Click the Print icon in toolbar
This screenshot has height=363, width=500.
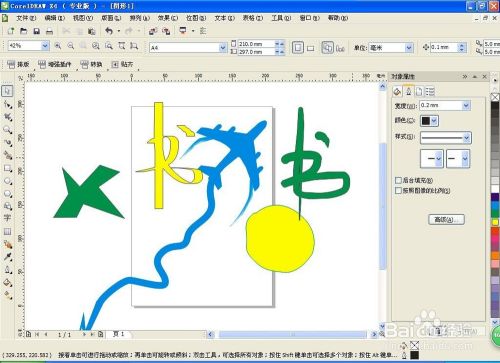point(49,31)
